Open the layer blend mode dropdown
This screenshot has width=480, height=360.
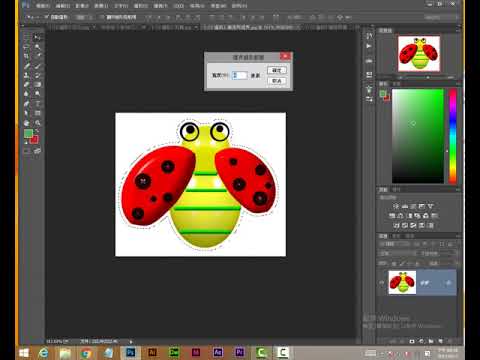tap(397, 254)
